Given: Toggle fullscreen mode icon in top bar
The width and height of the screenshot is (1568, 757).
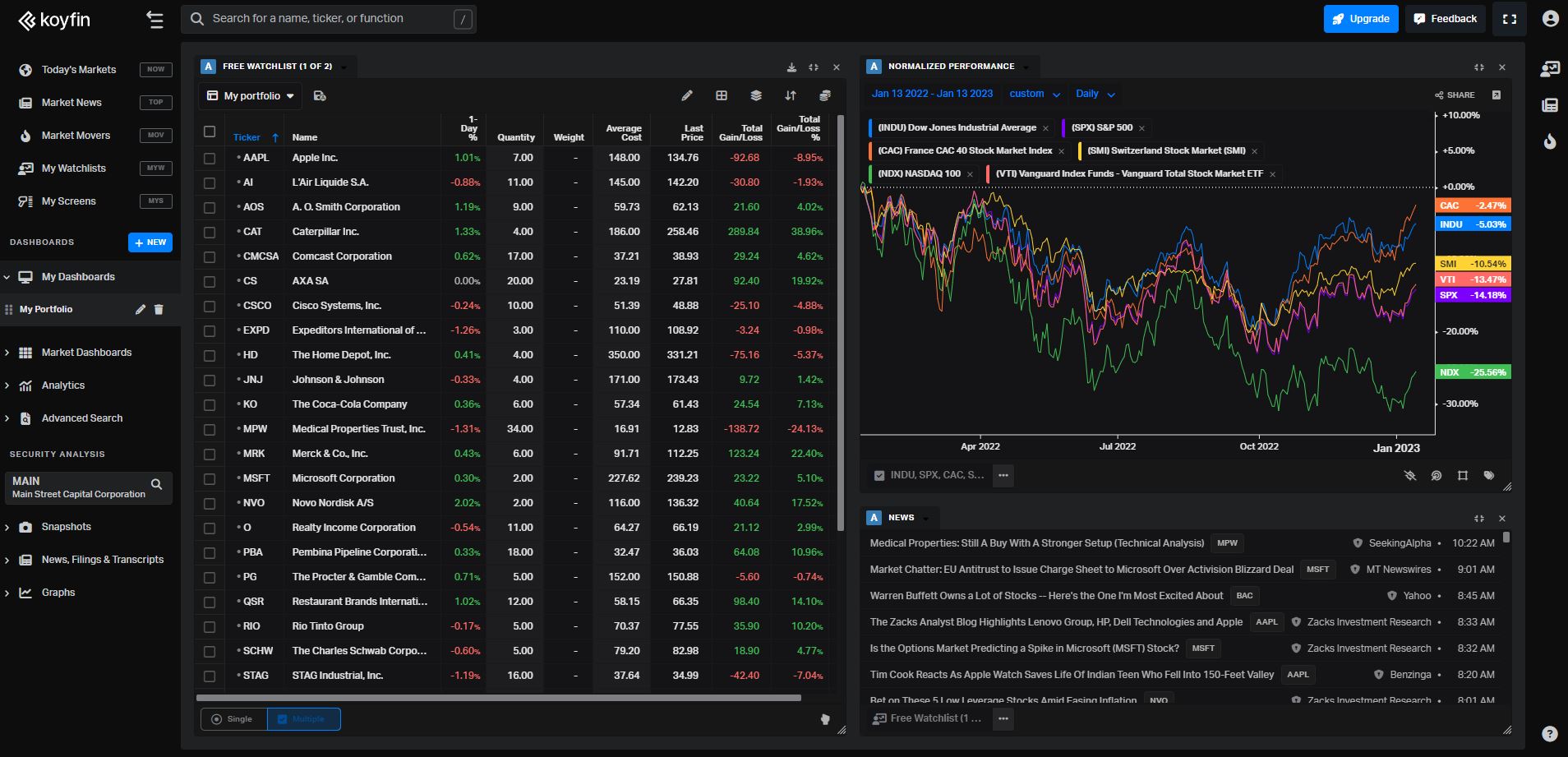Looking at the screenshot, I should [1510, 19].
